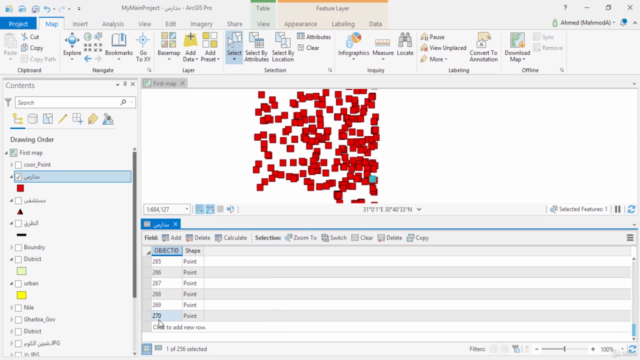
Task: Enable the مستشفى layer checkbox
Action: tap(18, 200)
